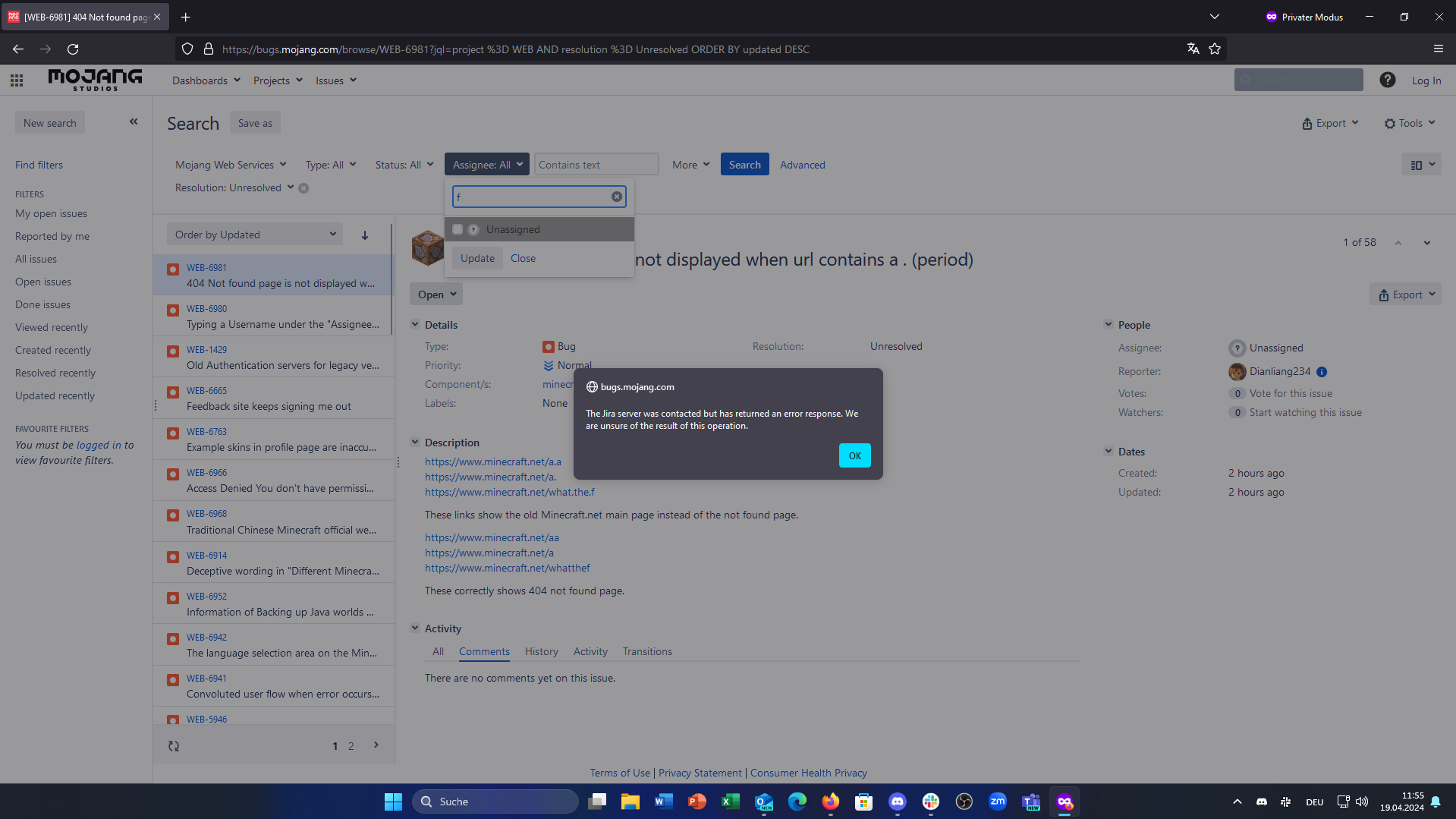The width and height of the screenshot is (1456, 819).
Task: Click the Jira app switcher grid icon
Action: tap(17, 80)
